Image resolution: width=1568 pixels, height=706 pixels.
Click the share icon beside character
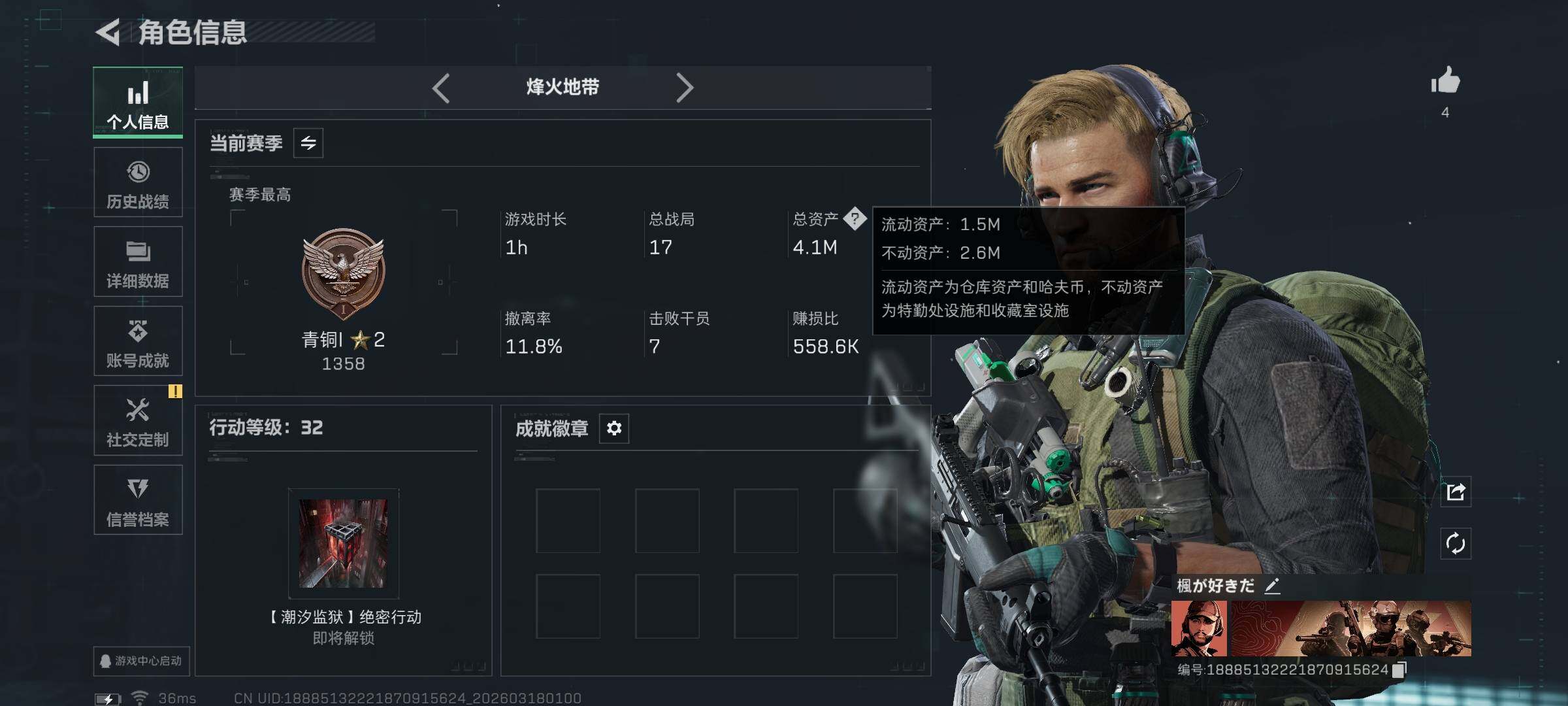click(x=1456, y=492)
